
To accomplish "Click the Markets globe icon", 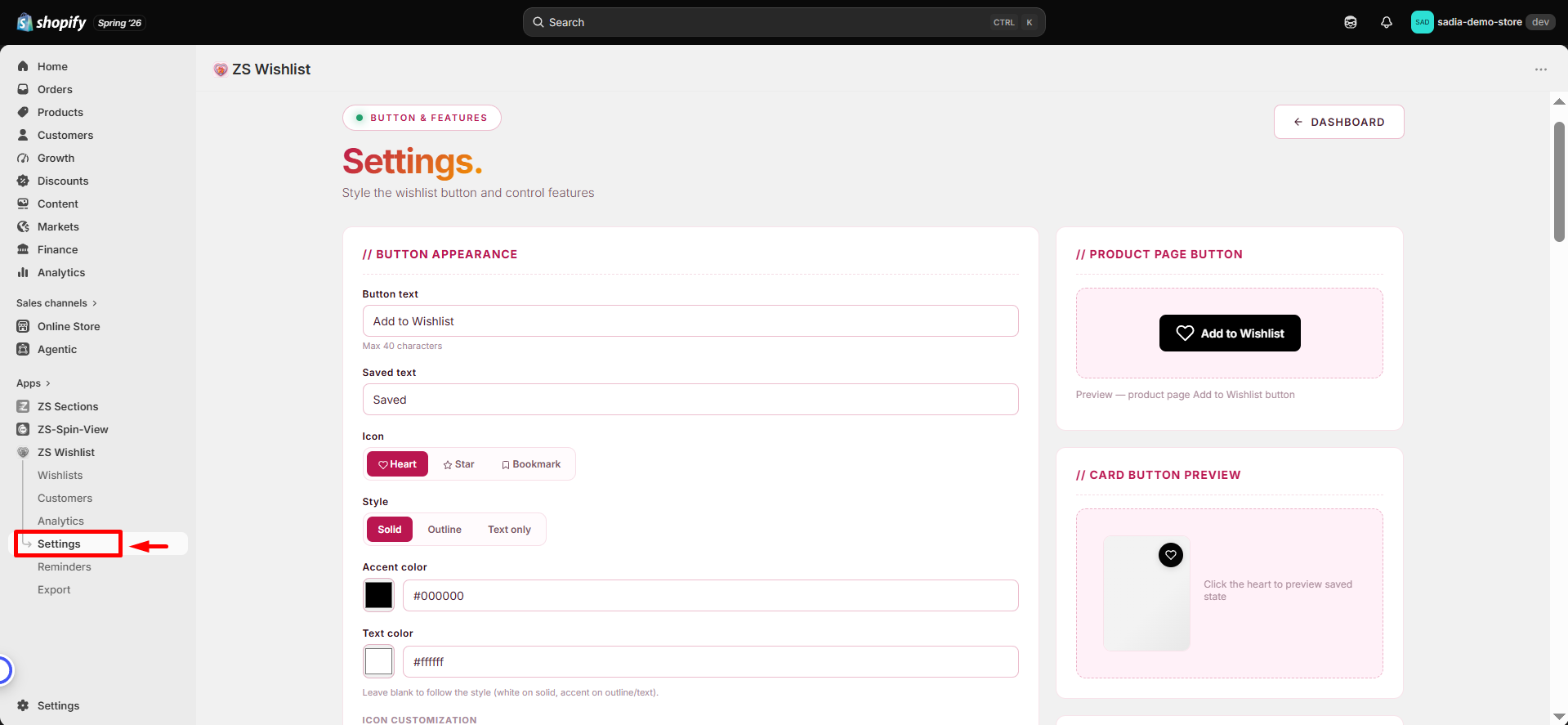I will (23, 226).
